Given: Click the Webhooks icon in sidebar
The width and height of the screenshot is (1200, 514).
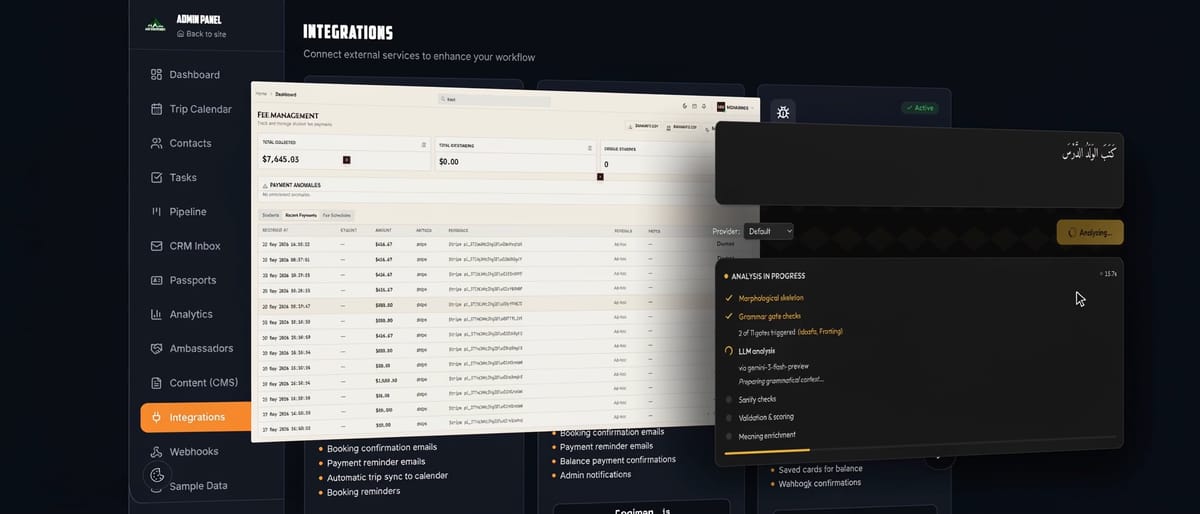Looking at the screenshot, I should [x=156, y=451].
